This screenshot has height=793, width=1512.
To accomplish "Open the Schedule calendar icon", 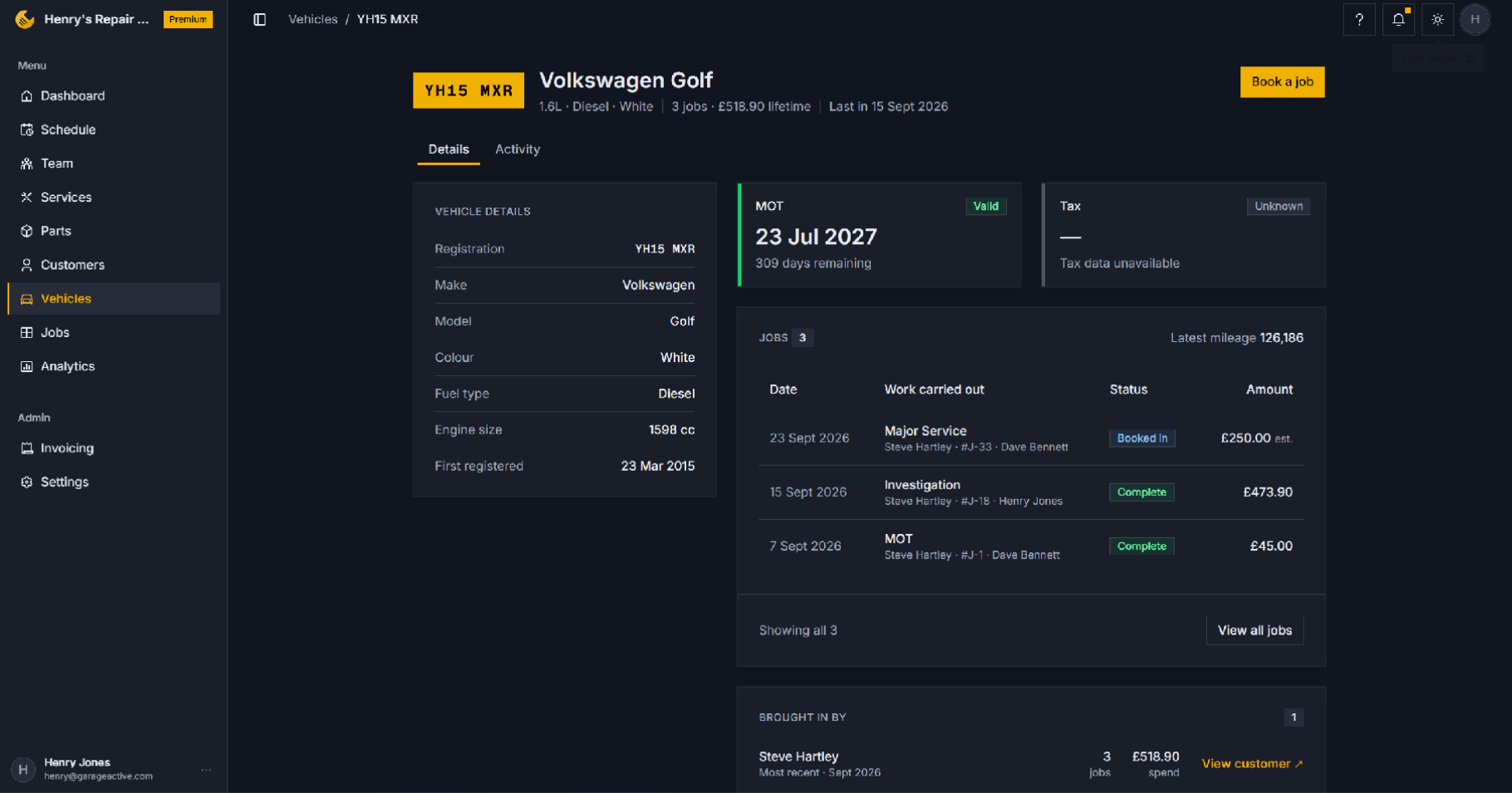I will (27, 130).
